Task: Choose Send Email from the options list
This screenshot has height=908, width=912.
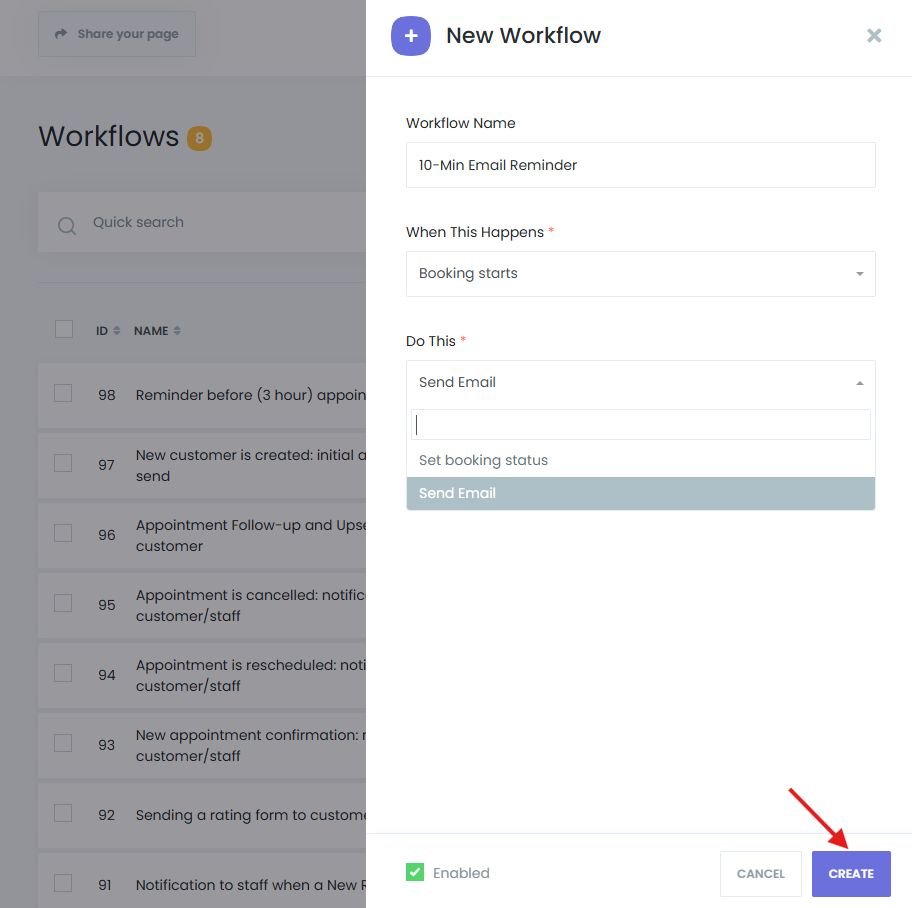Action: point(457,492)
